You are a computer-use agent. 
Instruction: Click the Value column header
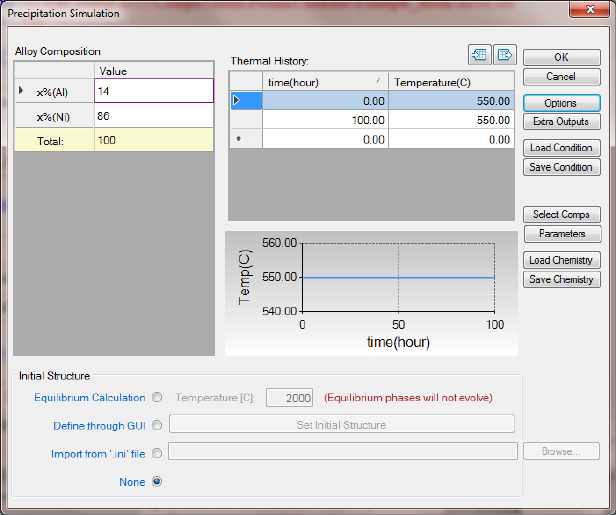154,71
